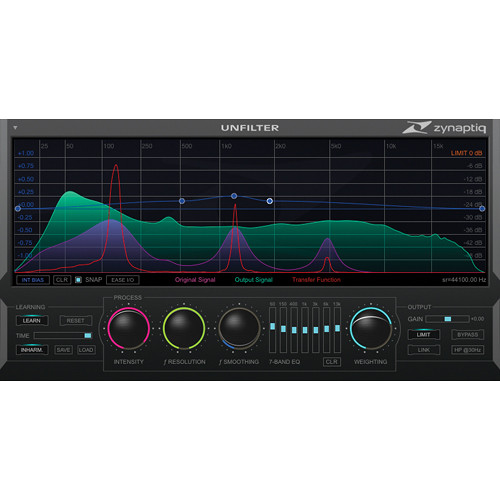
Task: Click the 400 Hz EQ band fader
Action: click(294, 330)
